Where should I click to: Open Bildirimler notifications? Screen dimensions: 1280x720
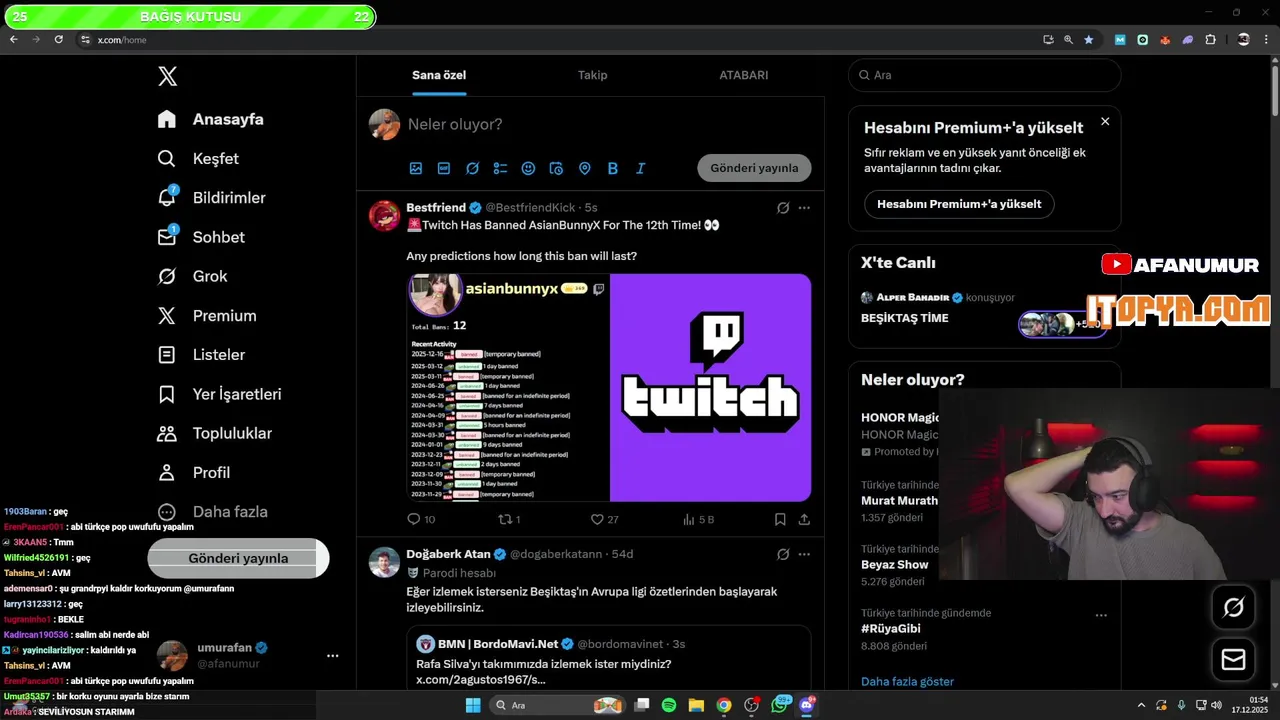211,198
